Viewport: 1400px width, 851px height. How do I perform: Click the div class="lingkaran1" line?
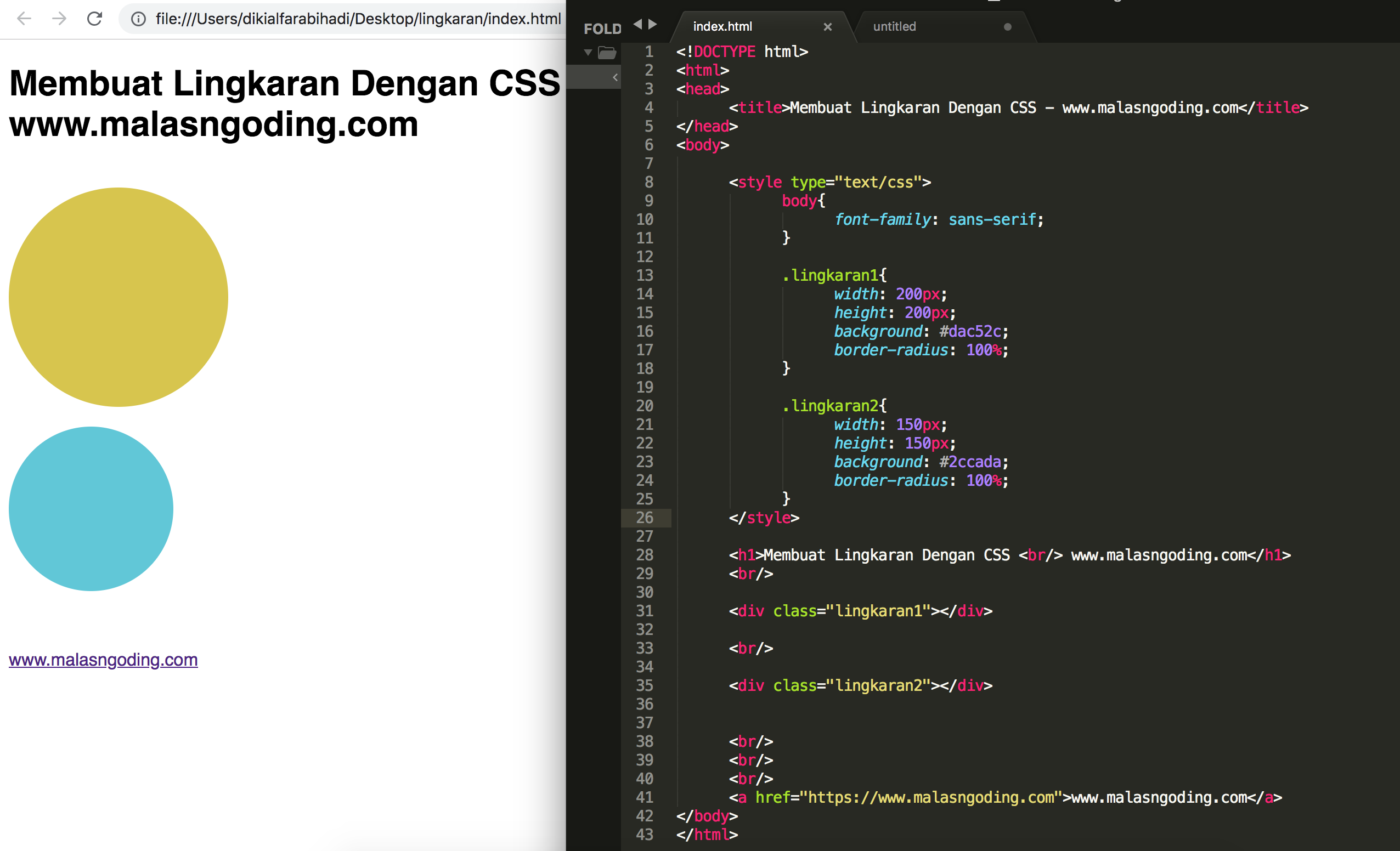pyautogui.click(x=860, y=611)
